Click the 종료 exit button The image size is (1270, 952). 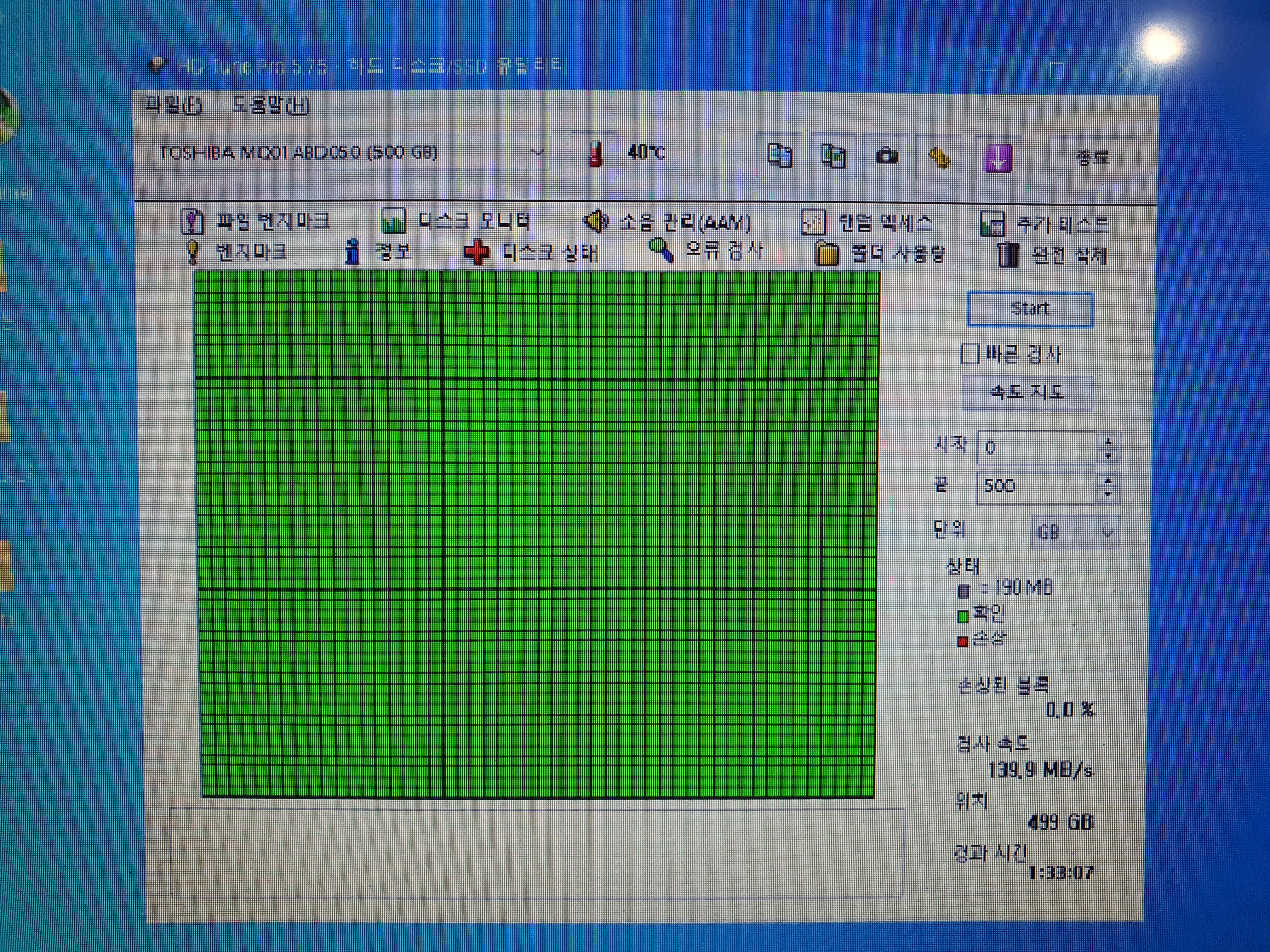coord(1093,158)
